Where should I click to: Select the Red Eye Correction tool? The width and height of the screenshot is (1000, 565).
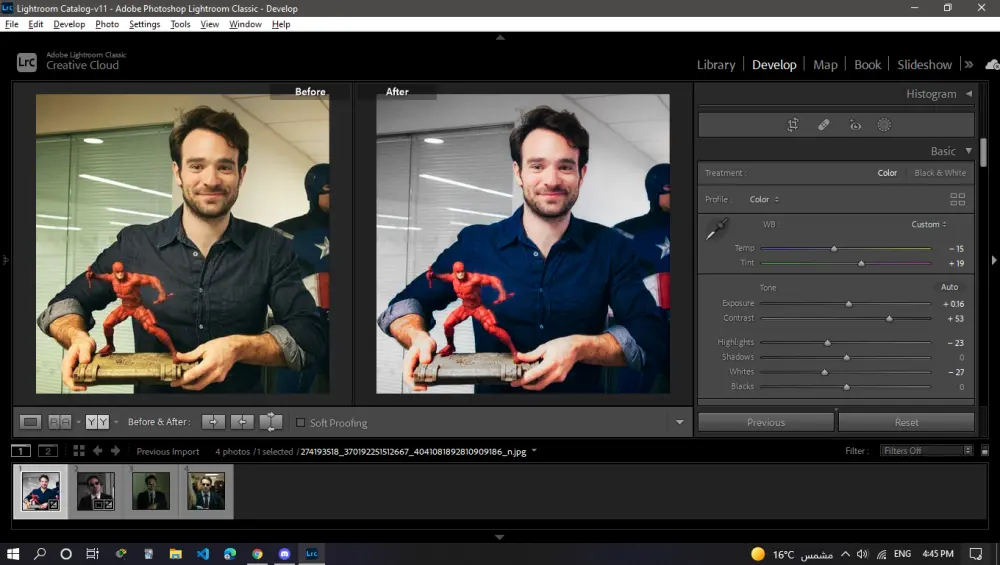point(855,126)
